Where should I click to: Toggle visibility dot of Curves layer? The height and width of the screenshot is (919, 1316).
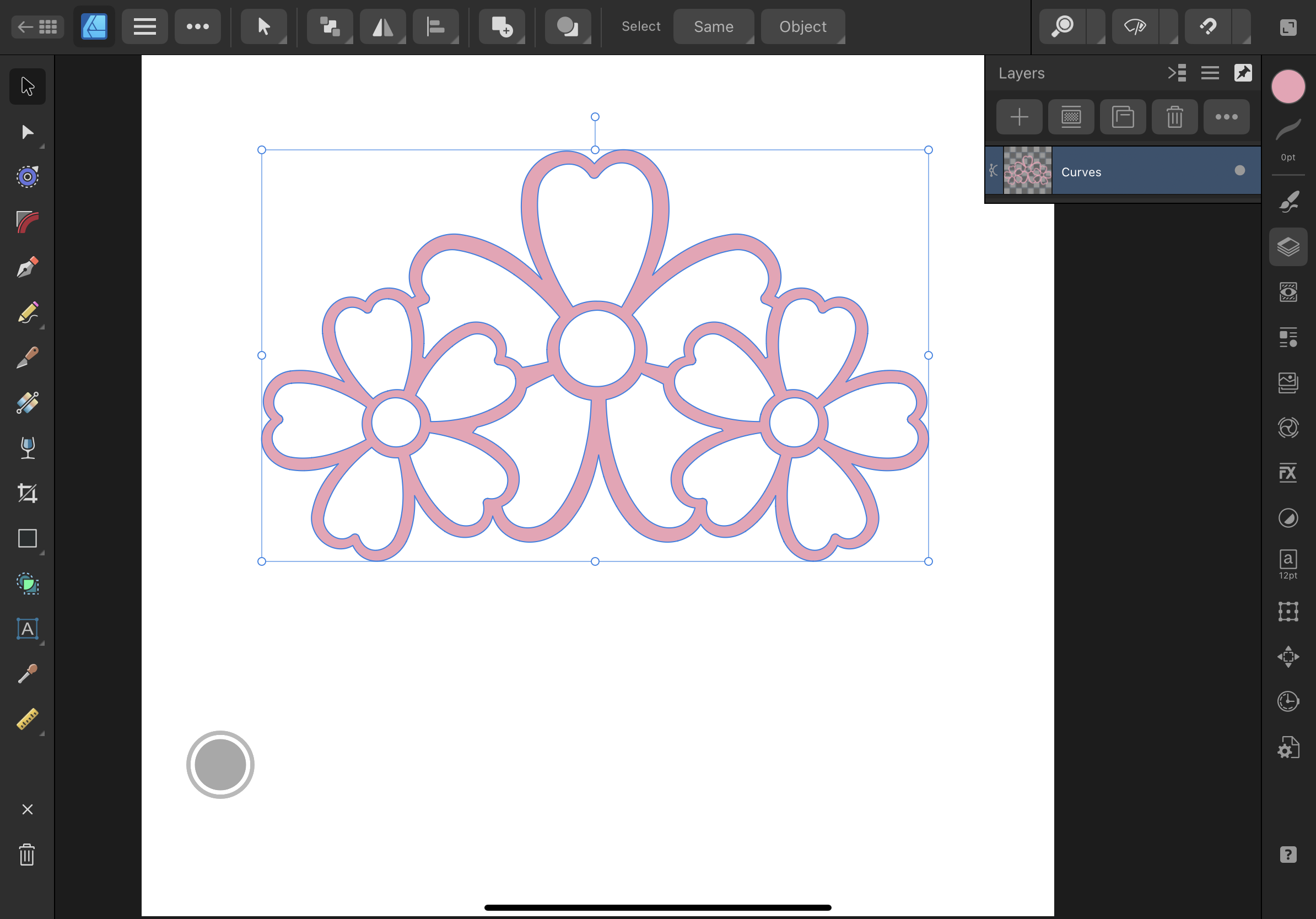[x=1240, y=171]
